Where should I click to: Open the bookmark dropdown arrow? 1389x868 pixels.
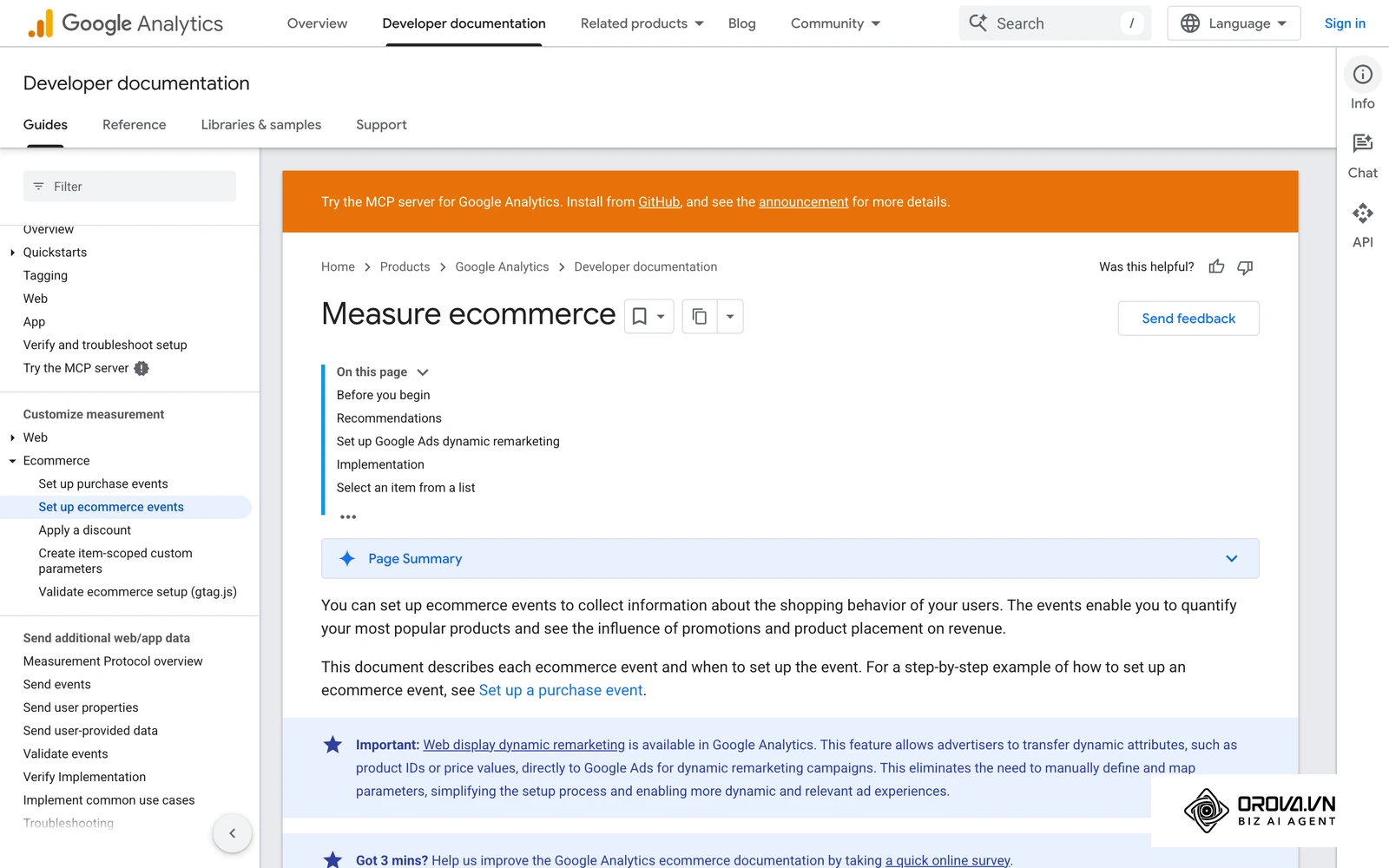[662, 317]
